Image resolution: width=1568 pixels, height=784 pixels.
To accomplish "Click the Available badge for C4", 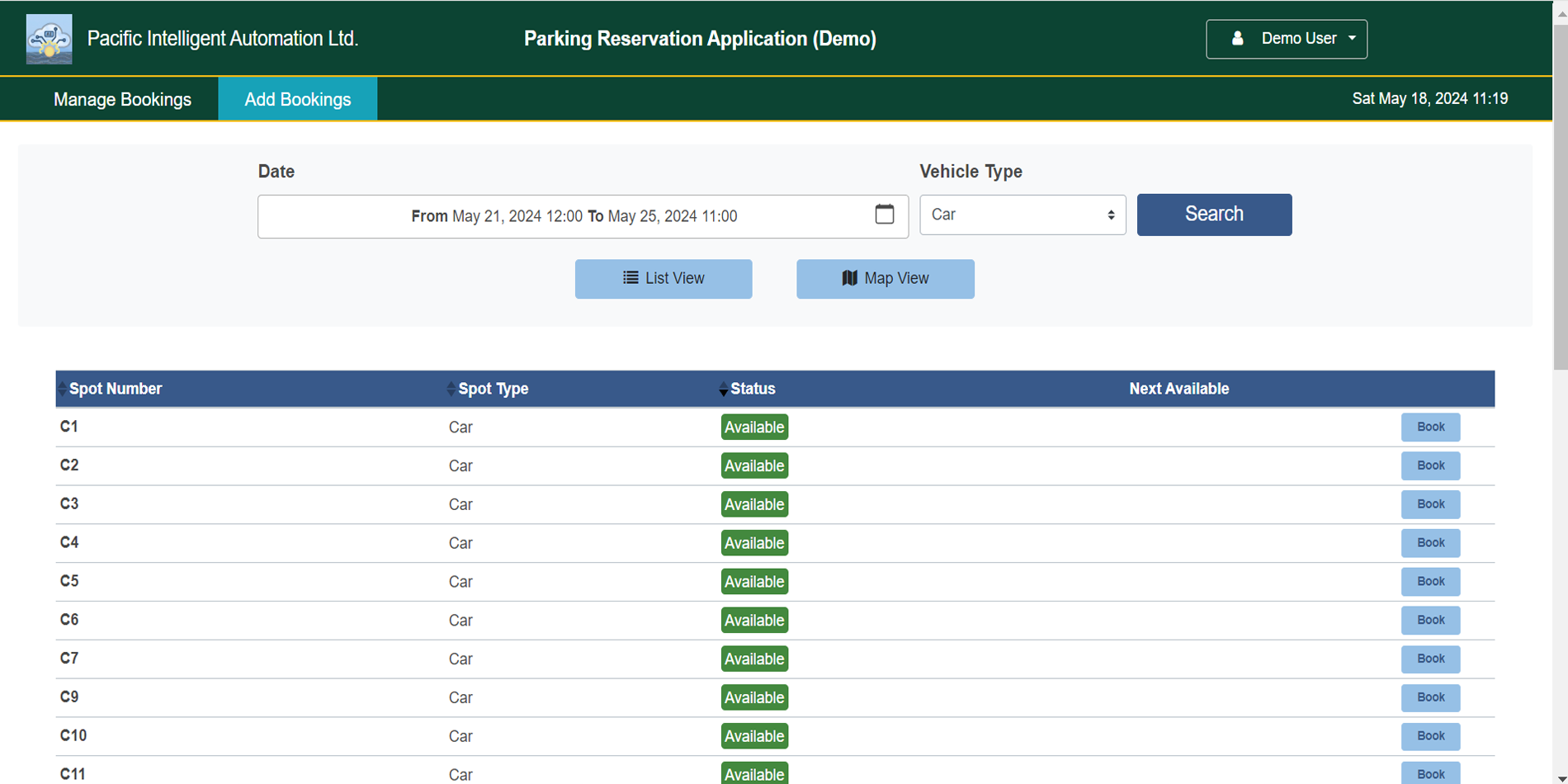I will tap(754, 543).
